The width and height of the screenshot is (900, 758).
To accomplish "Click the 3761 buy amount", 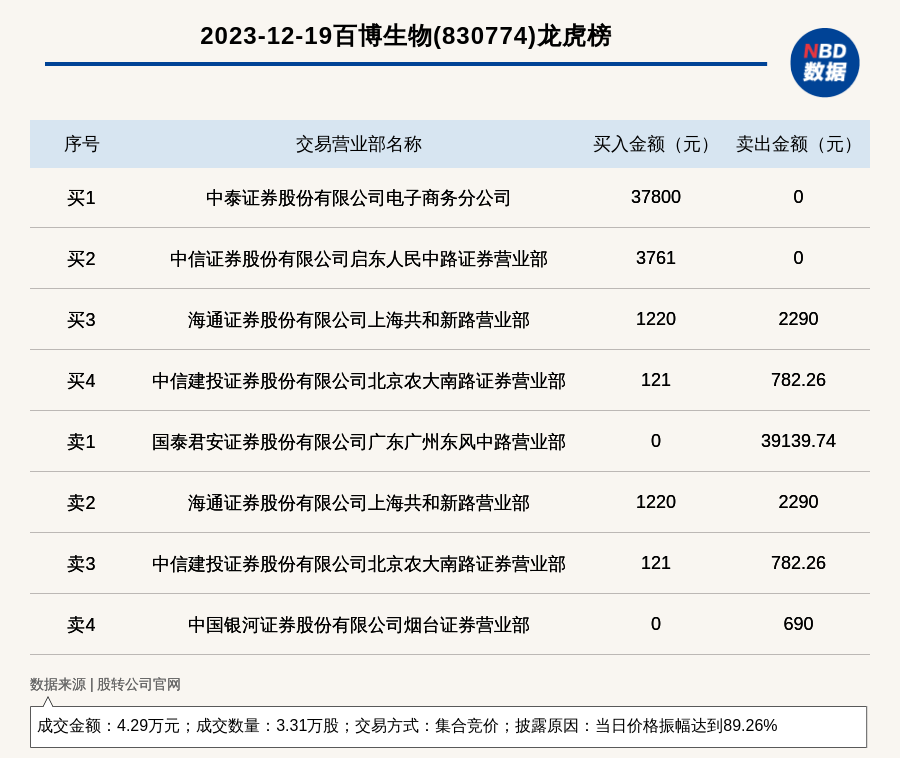I will click(x=655, y=258).
